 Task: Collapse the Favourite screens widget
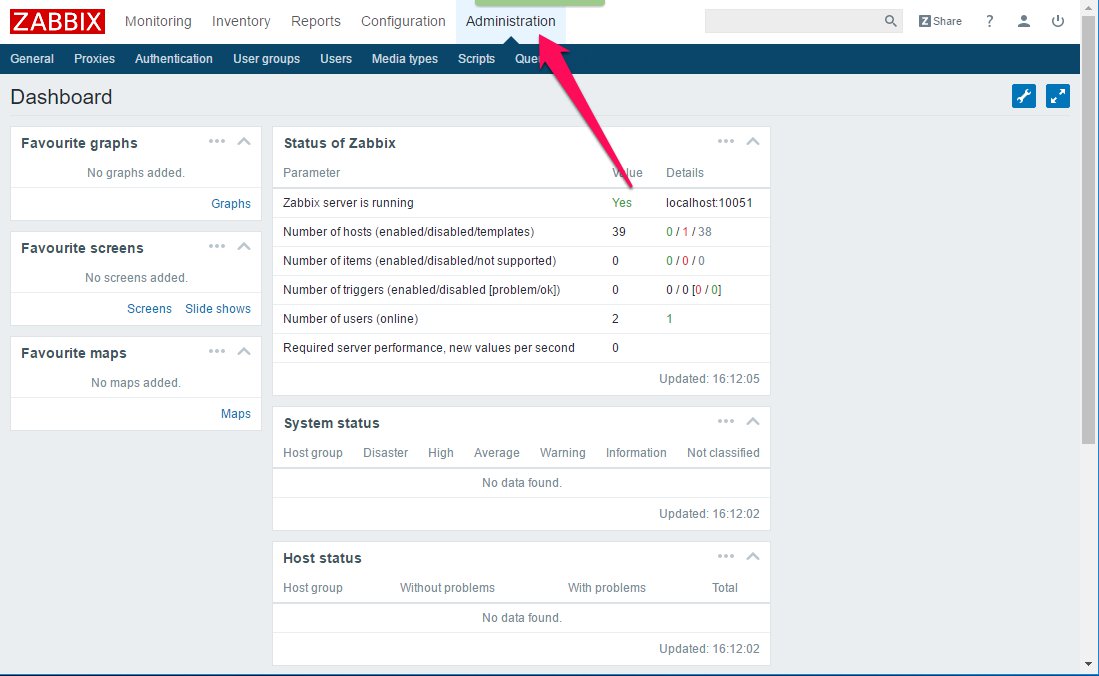(x=244, y=247)
